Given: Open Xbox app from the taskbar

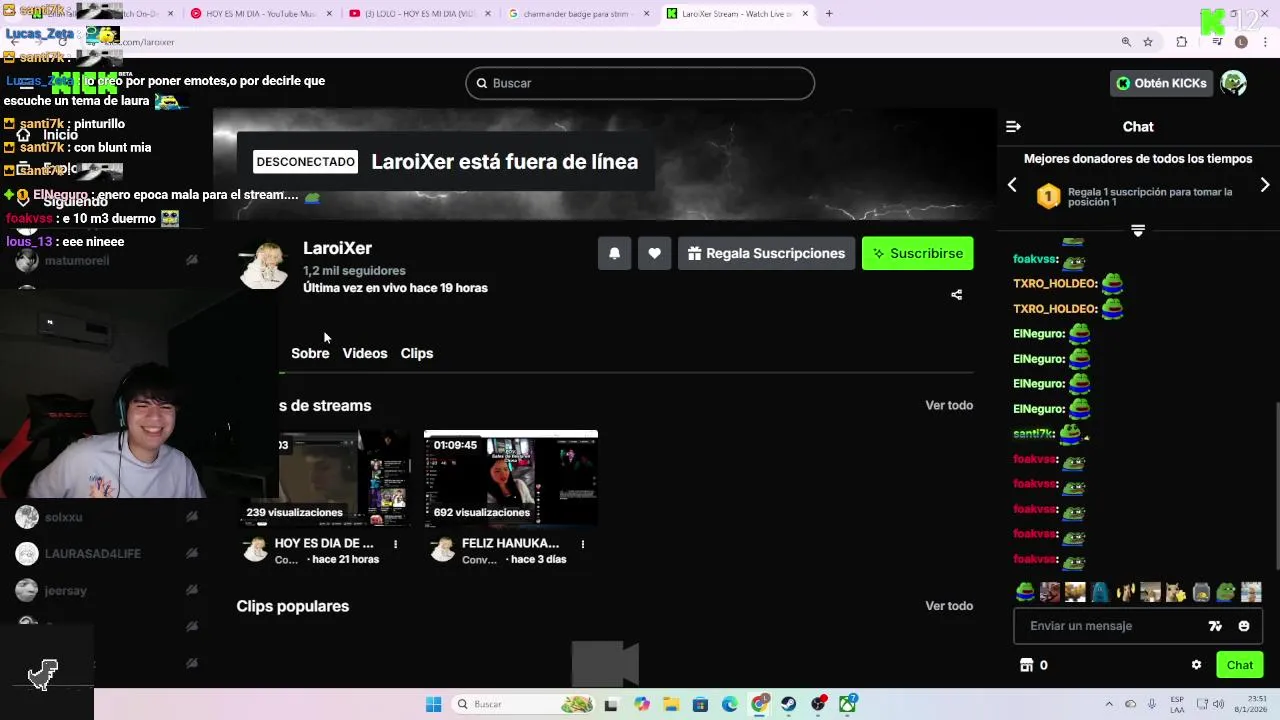Looking at the screenshot, I should click(x=848, y=704).
